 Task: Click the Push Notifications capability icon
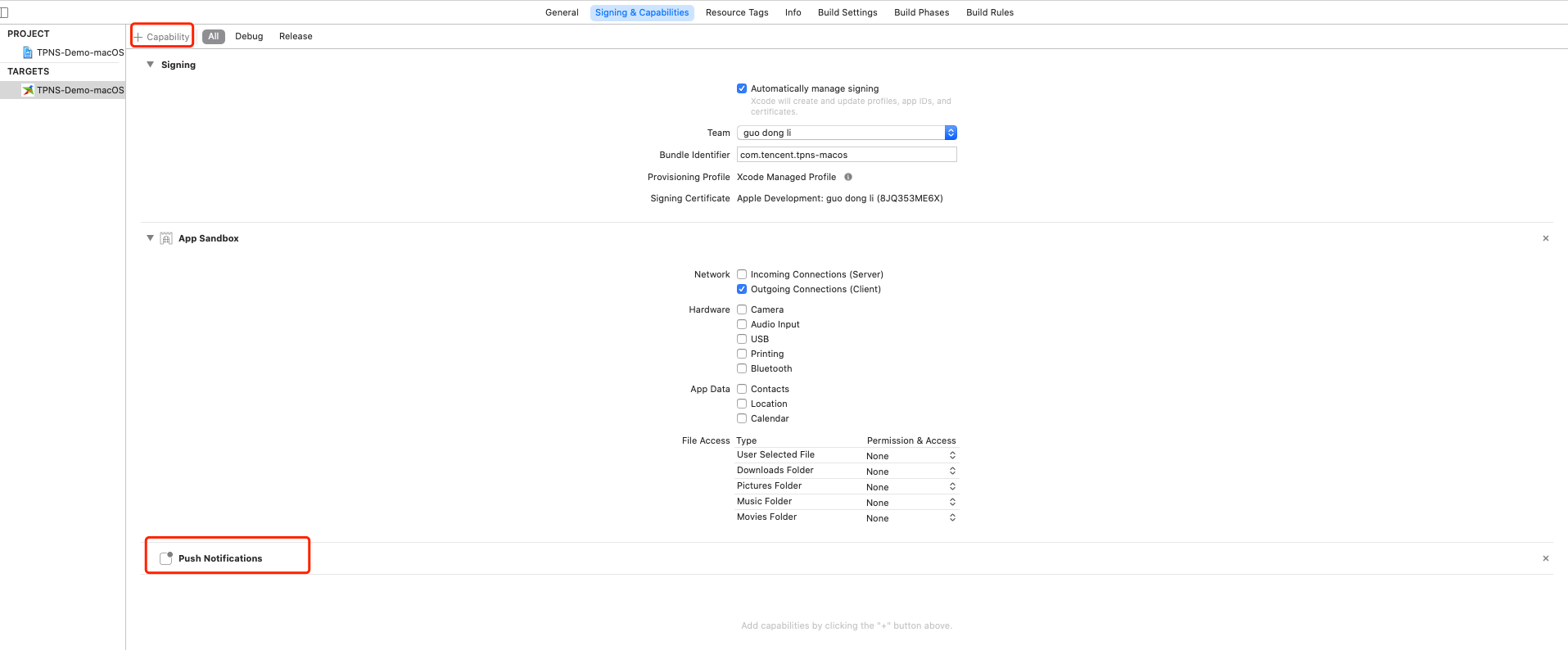[x=166, y=558]
